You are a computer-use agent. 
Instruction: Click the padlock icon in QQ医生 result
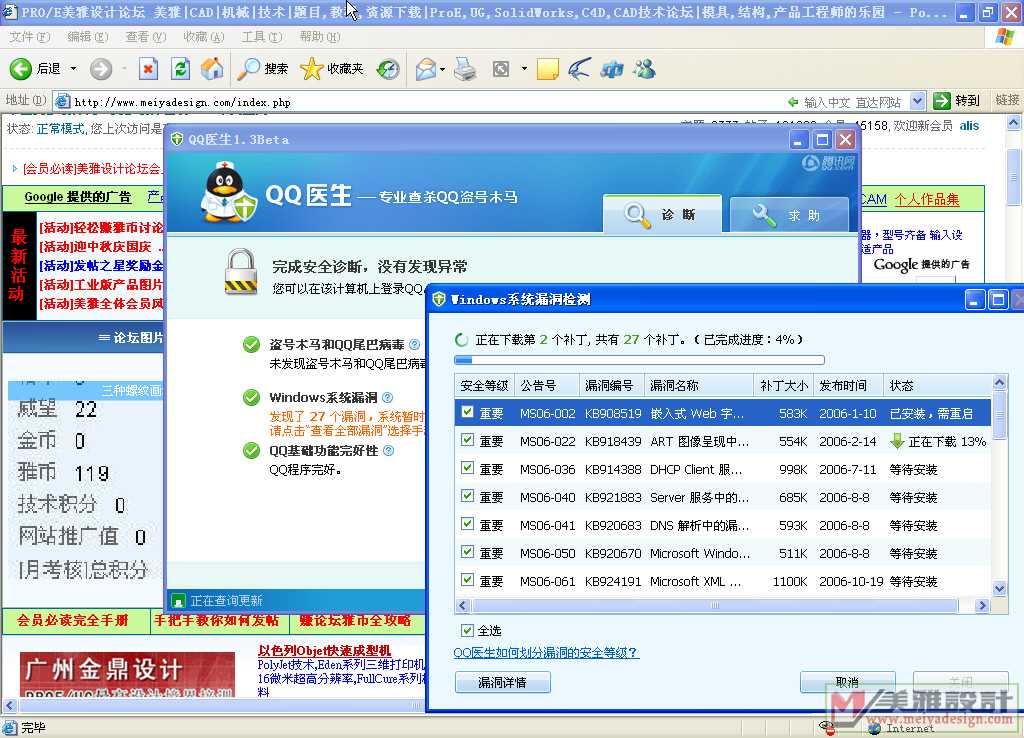tap(241, 272)
